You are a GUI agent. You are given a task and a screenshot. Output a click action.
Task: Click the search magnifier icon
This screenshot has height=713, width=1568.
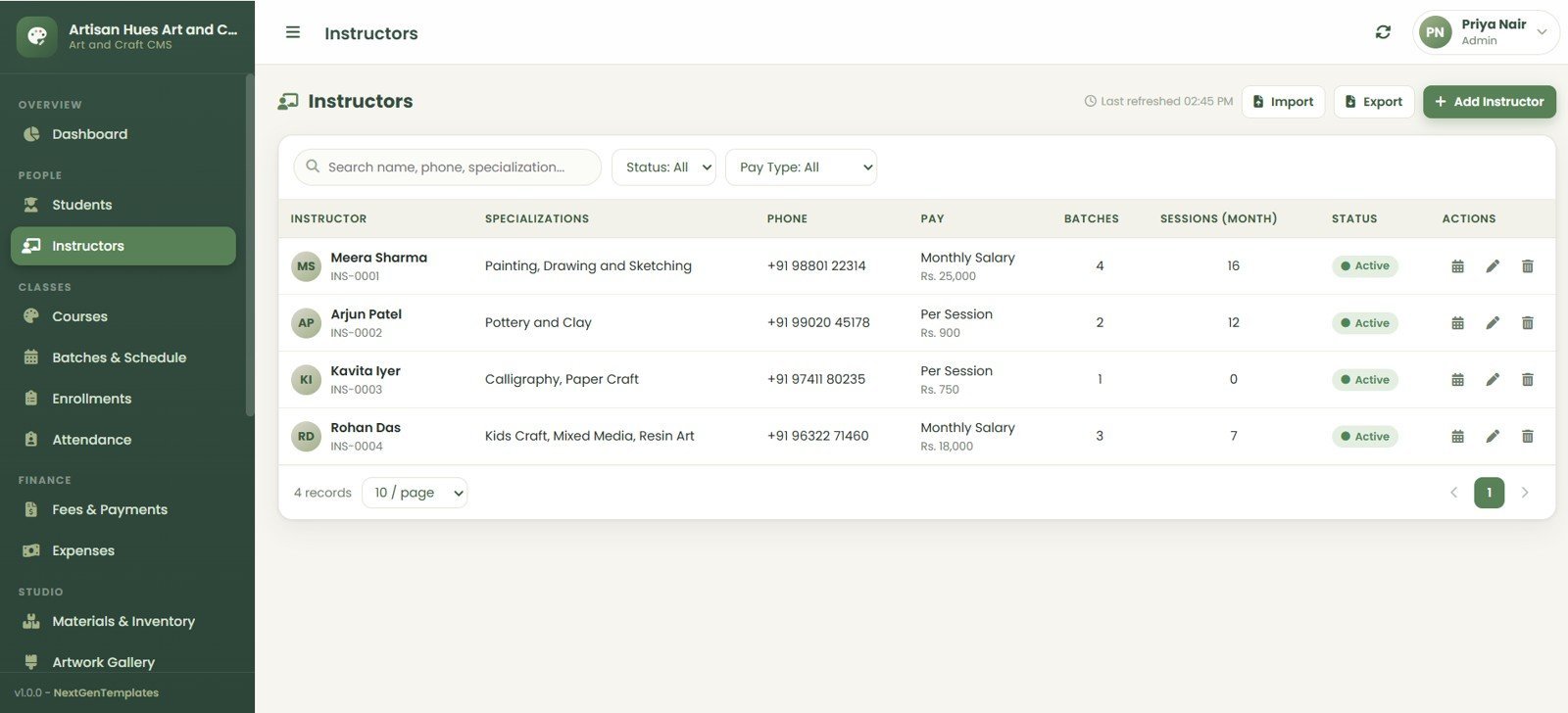(x=313, y=166)
